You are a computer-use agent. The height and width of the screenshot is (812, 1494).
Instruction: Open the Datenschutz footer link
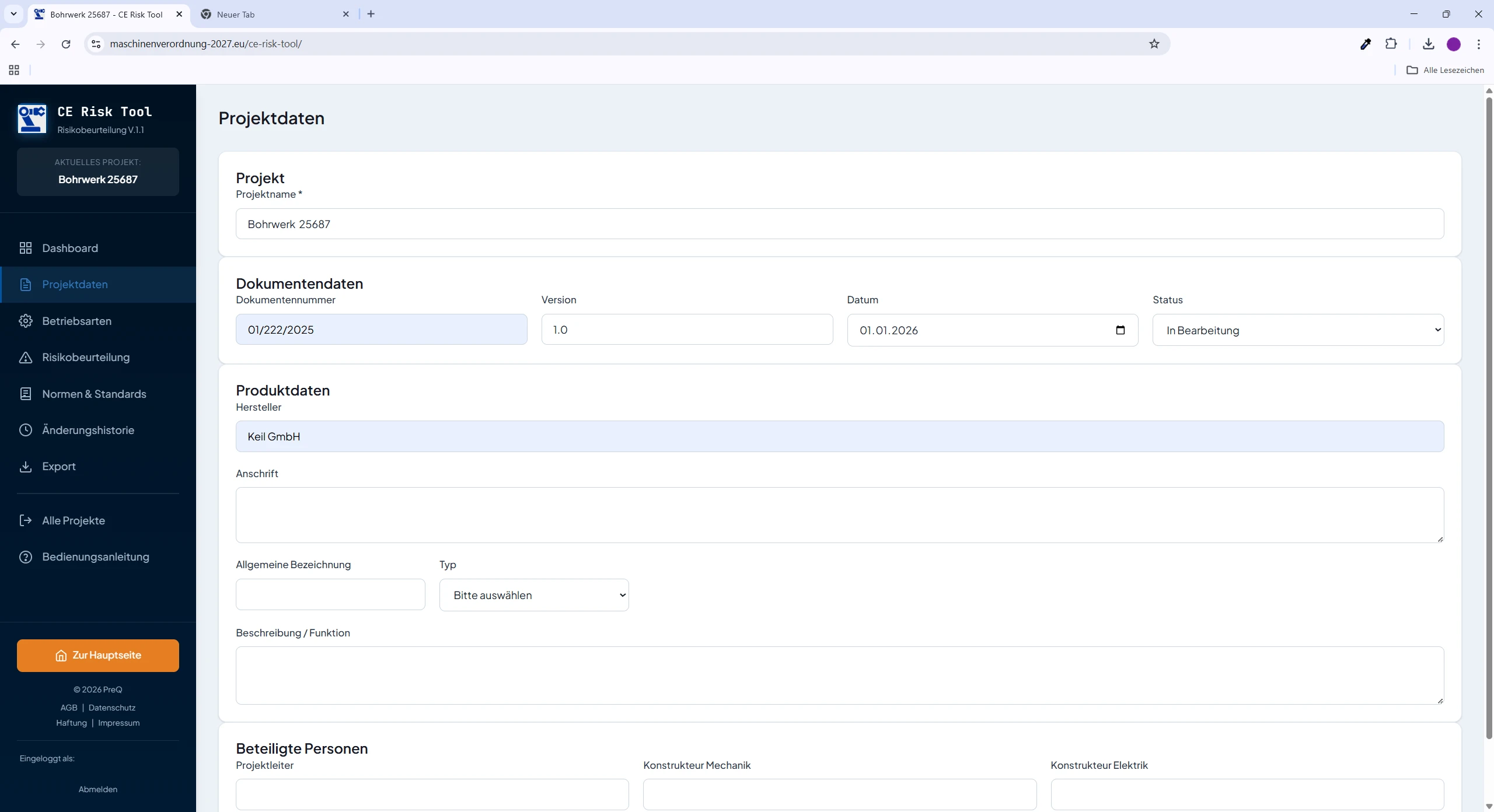tap(112, 708)
